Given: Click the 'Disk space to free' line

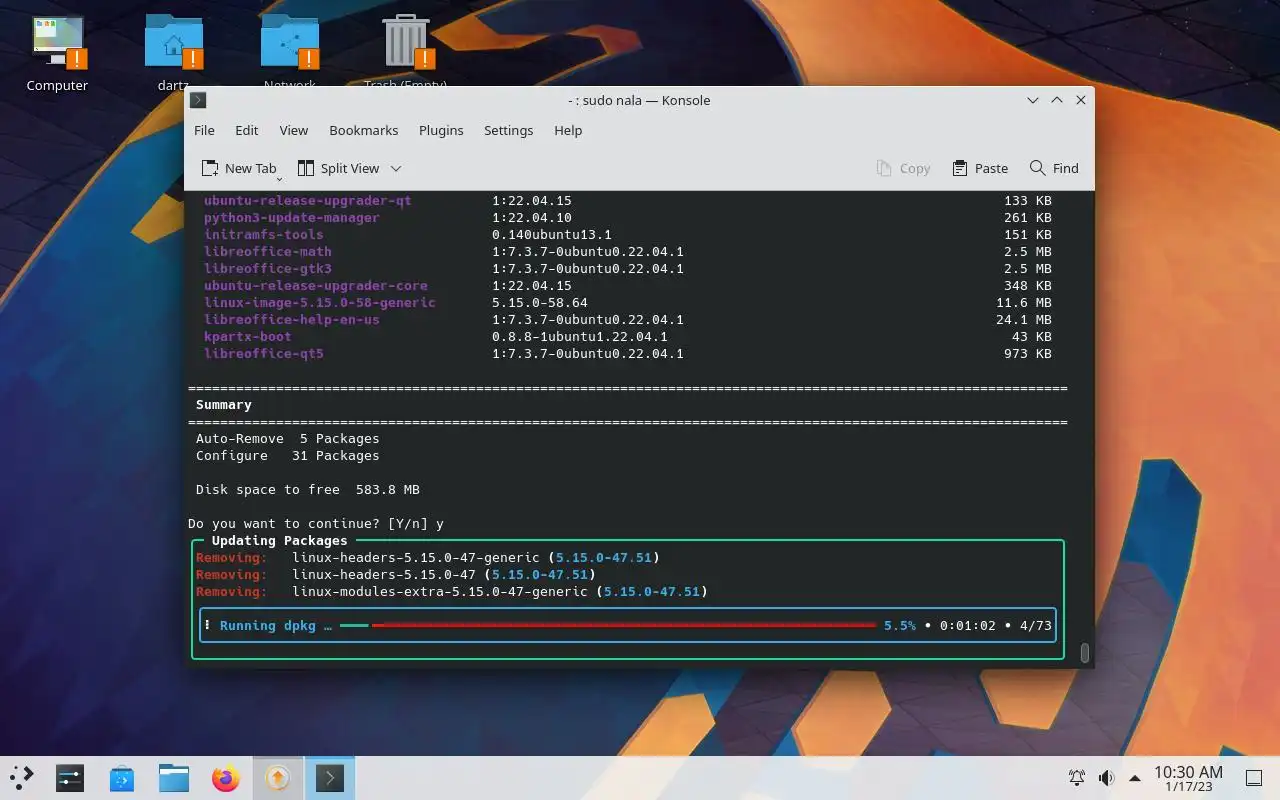Looking at the screenshot, I should pos(308,489).
